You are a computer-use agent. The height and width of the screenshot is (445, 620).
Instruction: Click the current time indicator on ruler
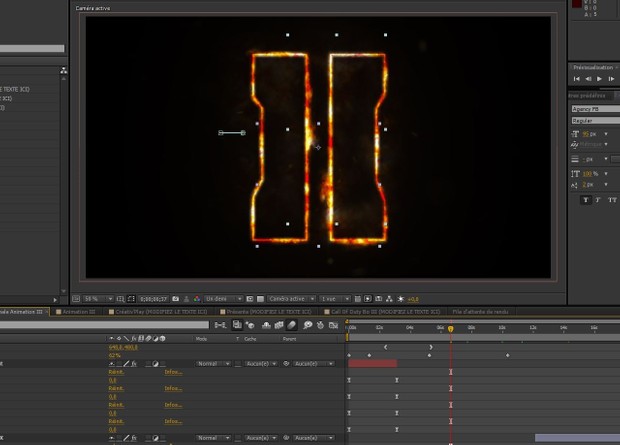(450, 329)
